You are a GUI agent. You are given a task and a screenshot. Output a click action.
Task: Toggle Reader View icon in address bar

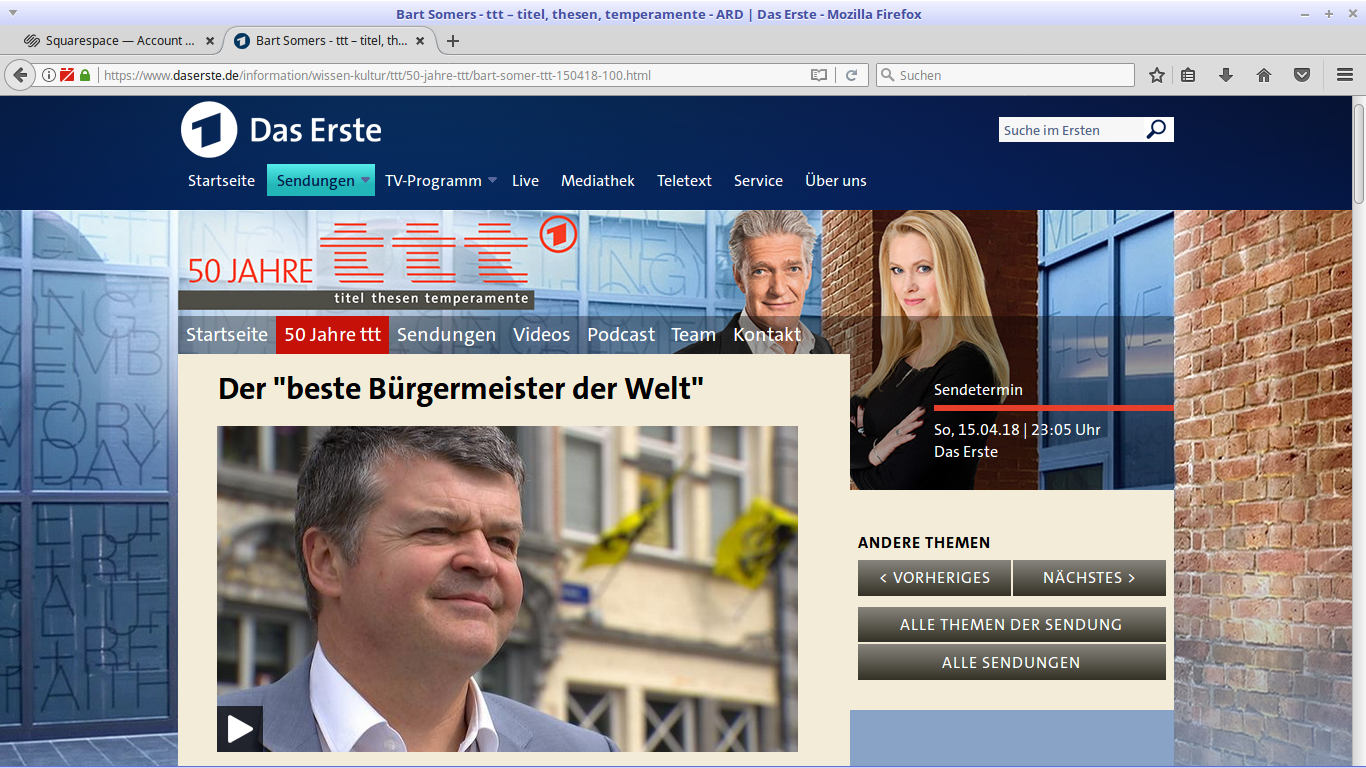pos(819,75)
